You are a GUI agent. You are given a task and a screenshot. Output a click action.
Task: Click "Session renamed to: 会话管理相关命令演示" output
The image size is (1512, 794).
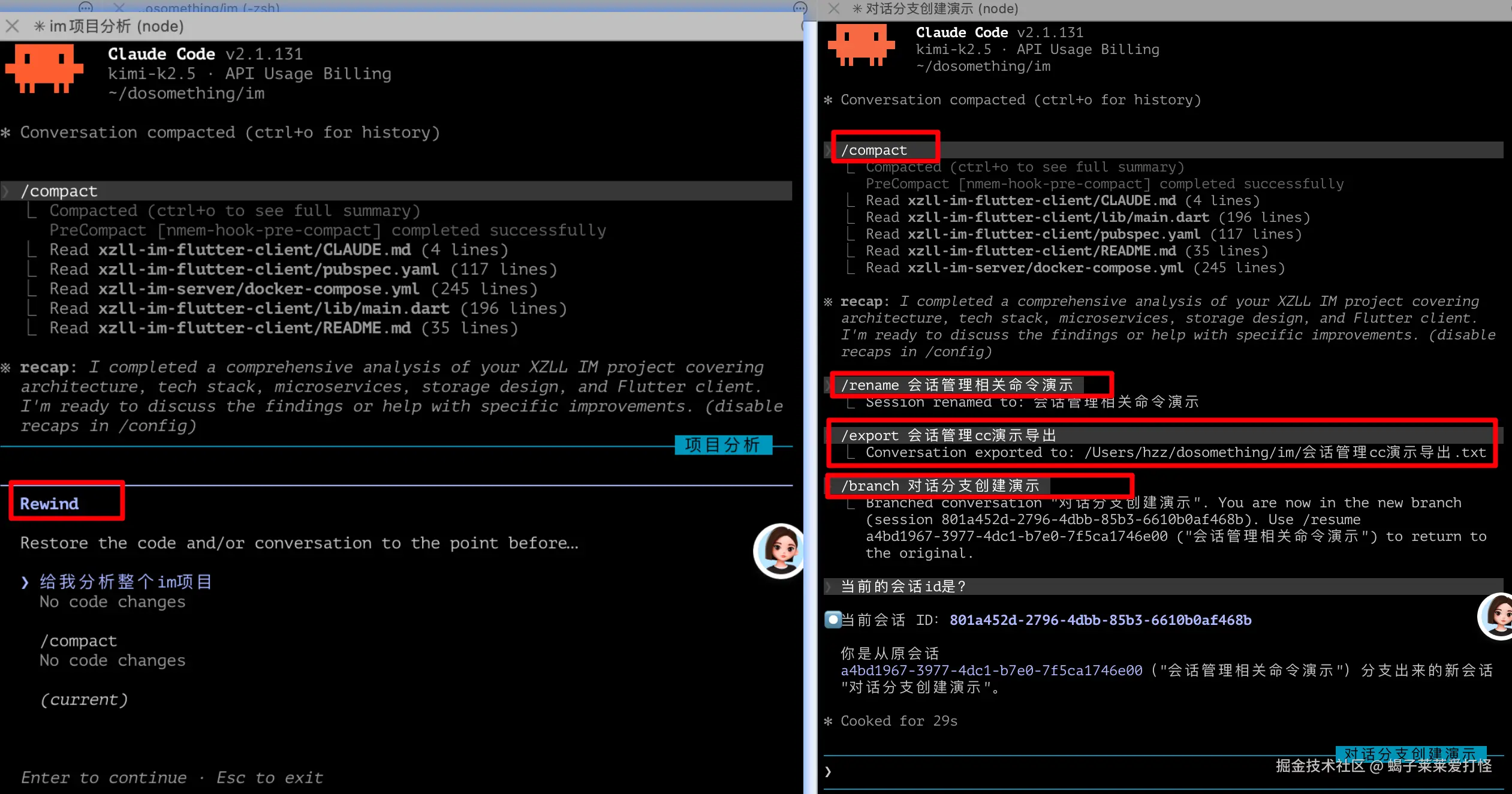[x=1032, y=402]
